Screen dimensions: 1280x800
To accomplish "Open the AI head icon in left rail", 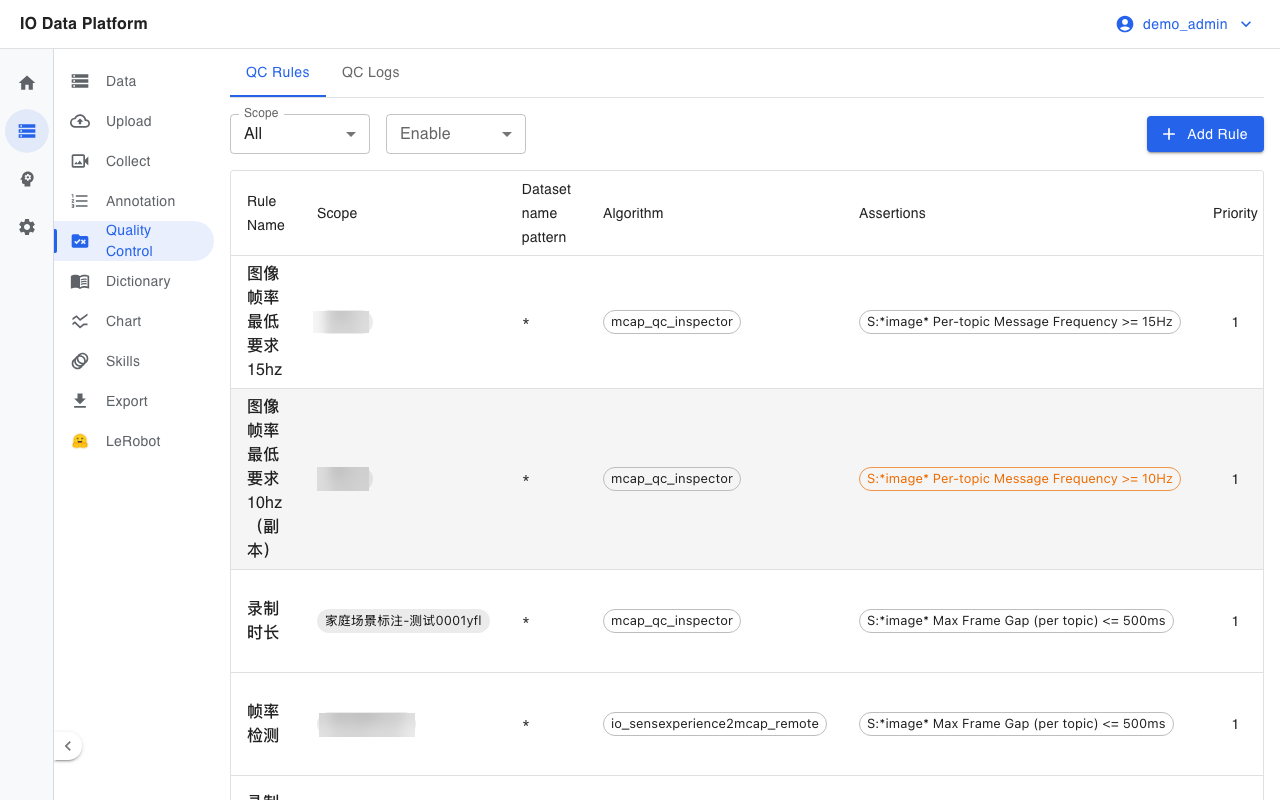I will point(27,179).
